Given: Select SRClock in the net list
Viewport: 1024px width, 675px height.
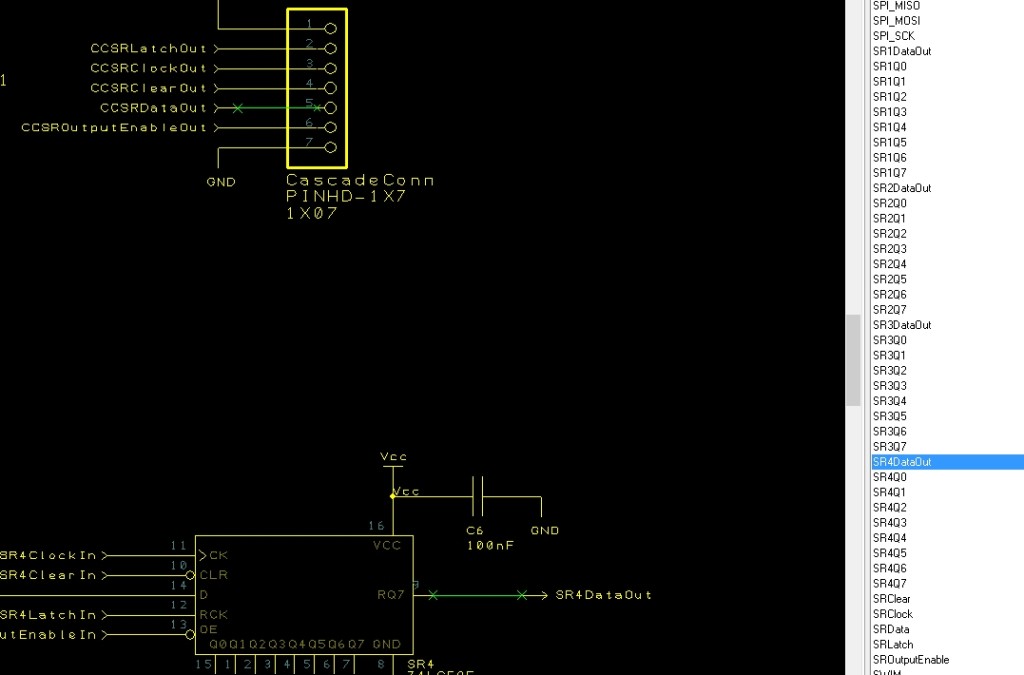Looking at the screenshot, I should [892, 614].
